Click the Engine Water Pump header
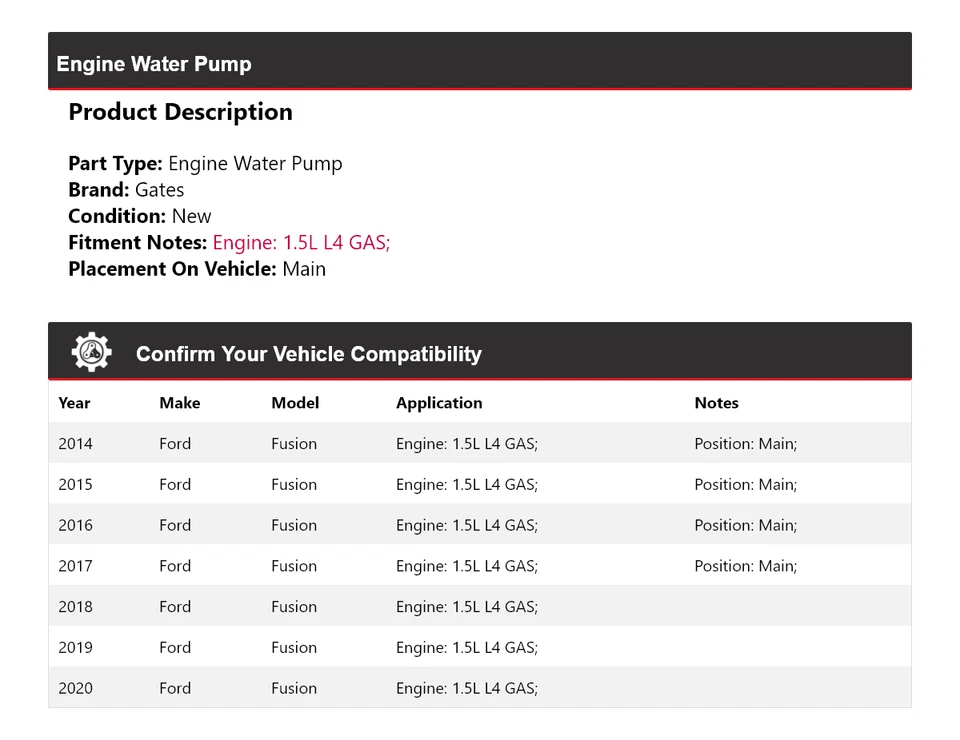The height and width of the screenshot is (740, 960). coord(154,64)
